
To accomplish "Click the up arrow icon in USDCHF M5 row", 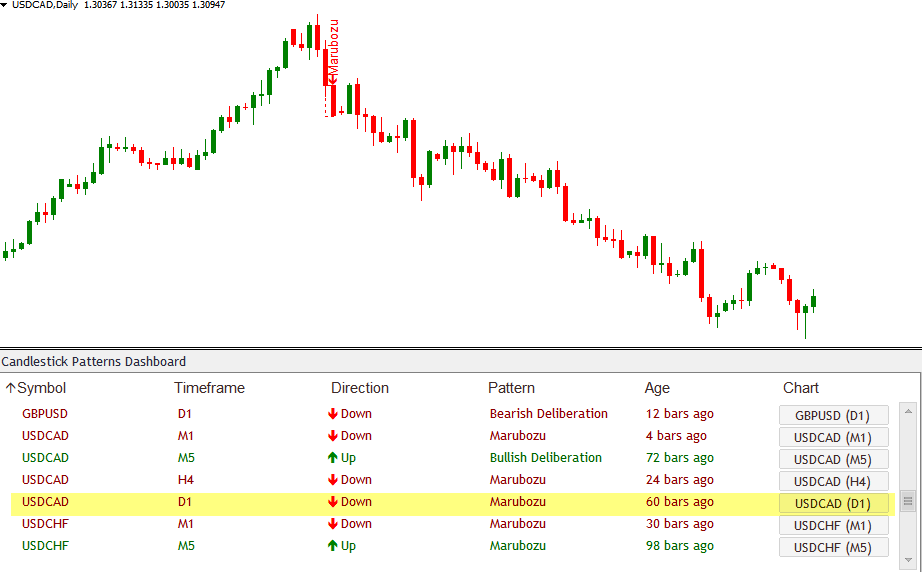I will coord(332,546).
